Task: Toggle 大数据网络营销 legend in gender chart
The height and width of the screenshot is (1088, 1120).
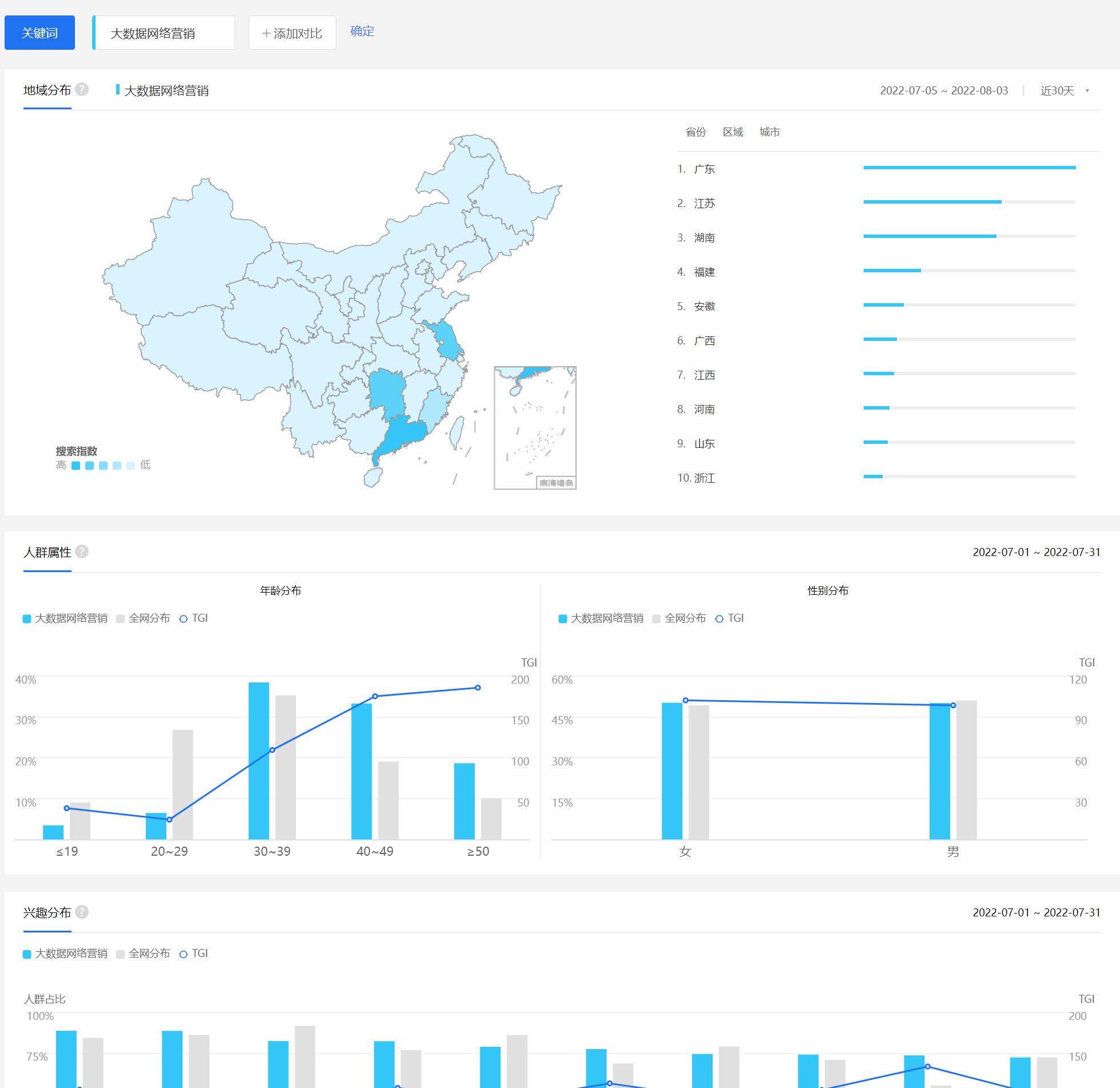Action: [601, 618]
